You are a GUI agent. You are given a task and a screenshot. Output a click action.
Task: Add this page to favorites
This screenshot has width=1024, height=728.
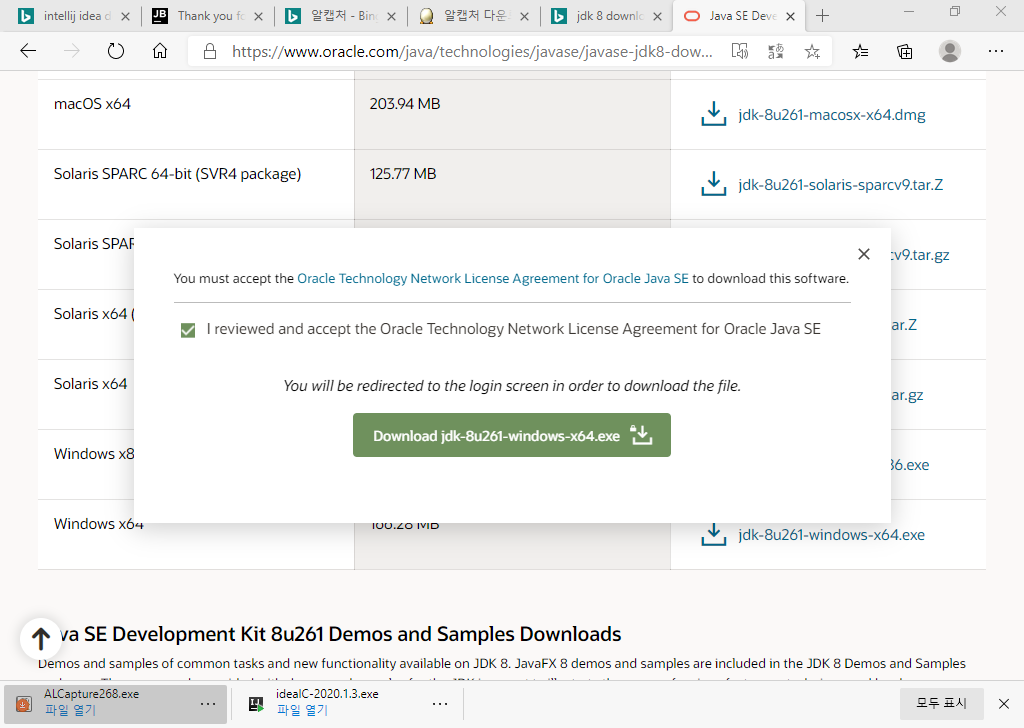pyautogui.click(x=812, y=52)
